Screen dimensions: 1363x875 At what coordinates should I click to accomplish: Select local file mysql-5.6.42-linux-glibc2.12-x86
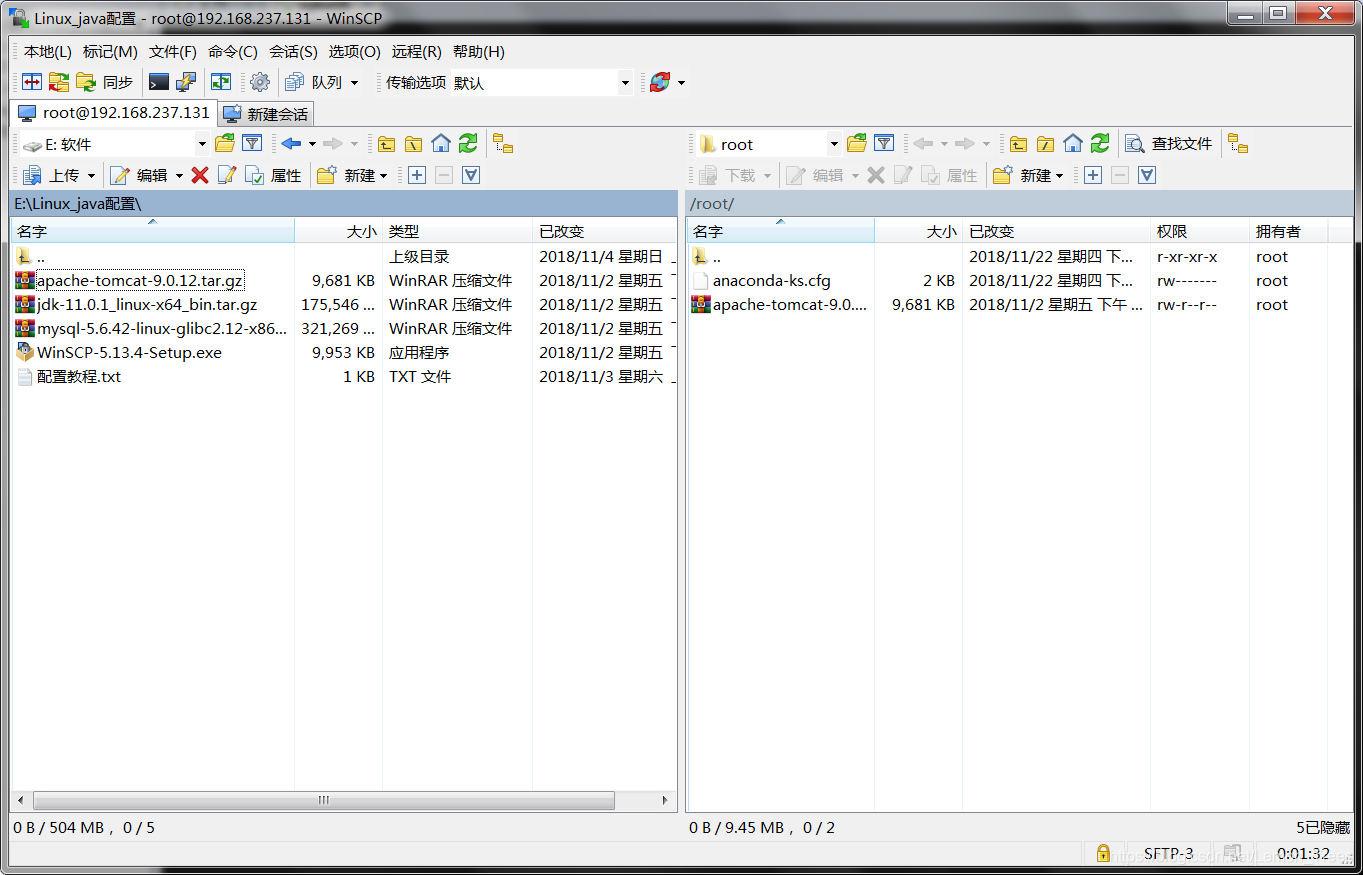[x=162, y=329]
